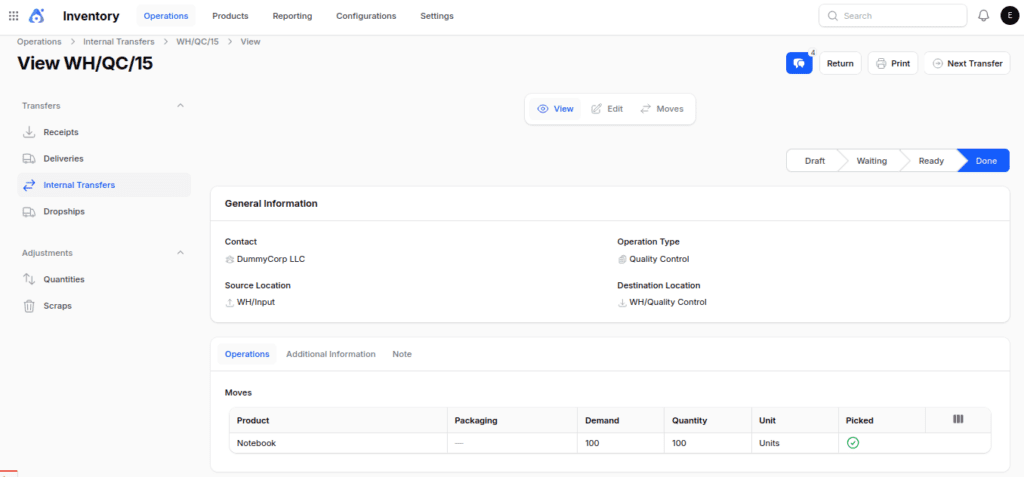Click the Print button label
Viewport: 1024px width, 477px height.
pyautogui.click(x=901, y=63)
